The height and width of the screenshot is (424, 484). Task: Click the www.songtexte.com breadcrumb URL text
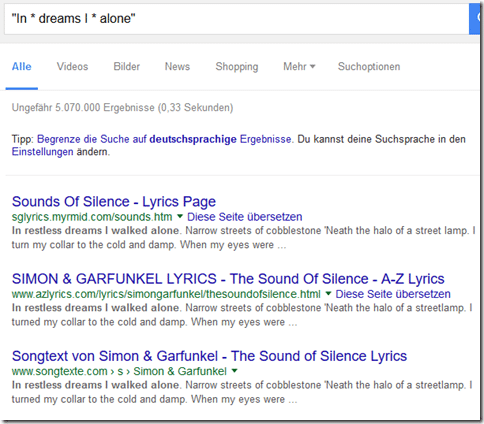pyautogui.click(x=119, y=371)
